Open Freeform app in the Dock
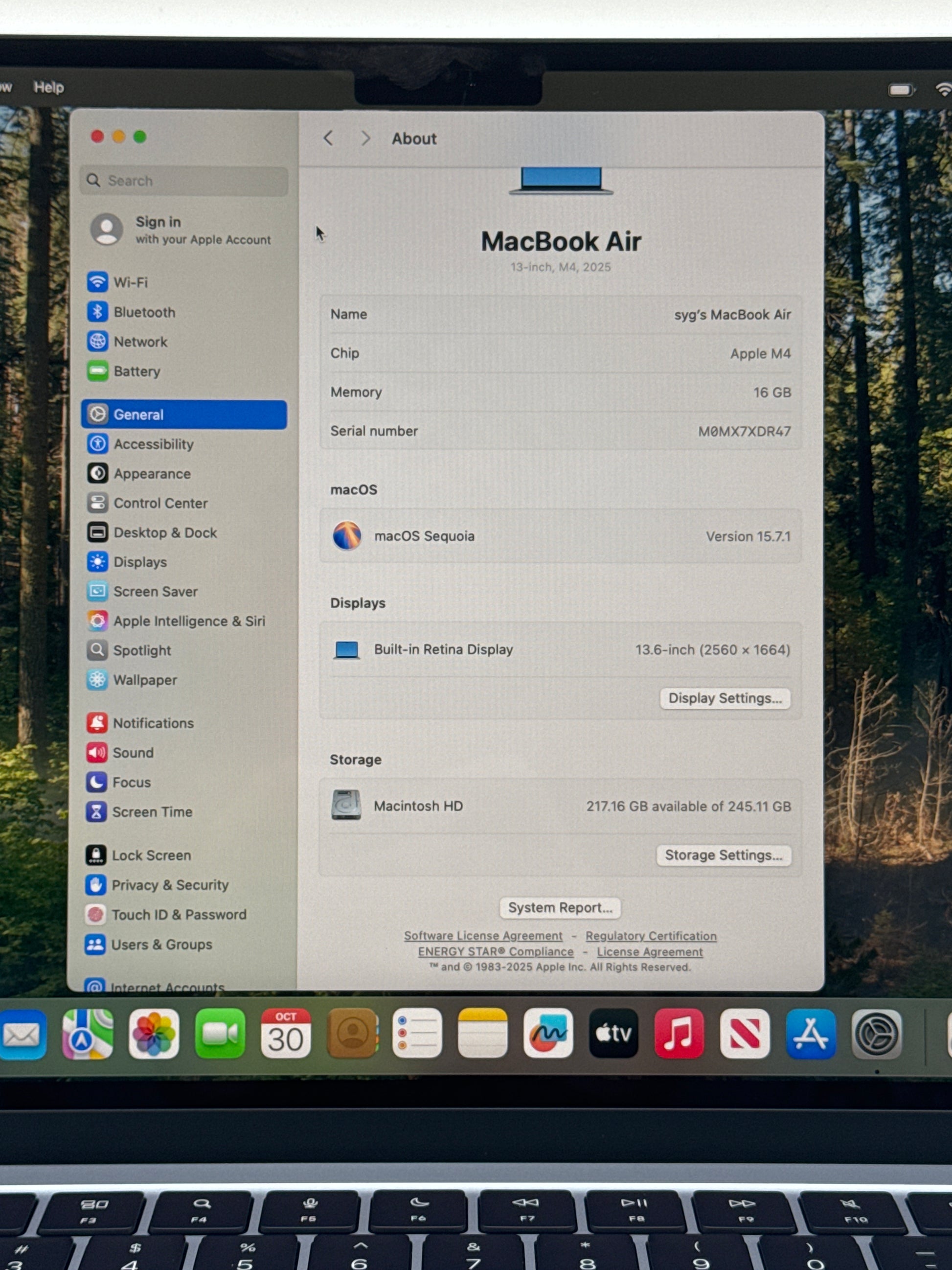The image size is (952, 1270). [x=548, y=1034]
